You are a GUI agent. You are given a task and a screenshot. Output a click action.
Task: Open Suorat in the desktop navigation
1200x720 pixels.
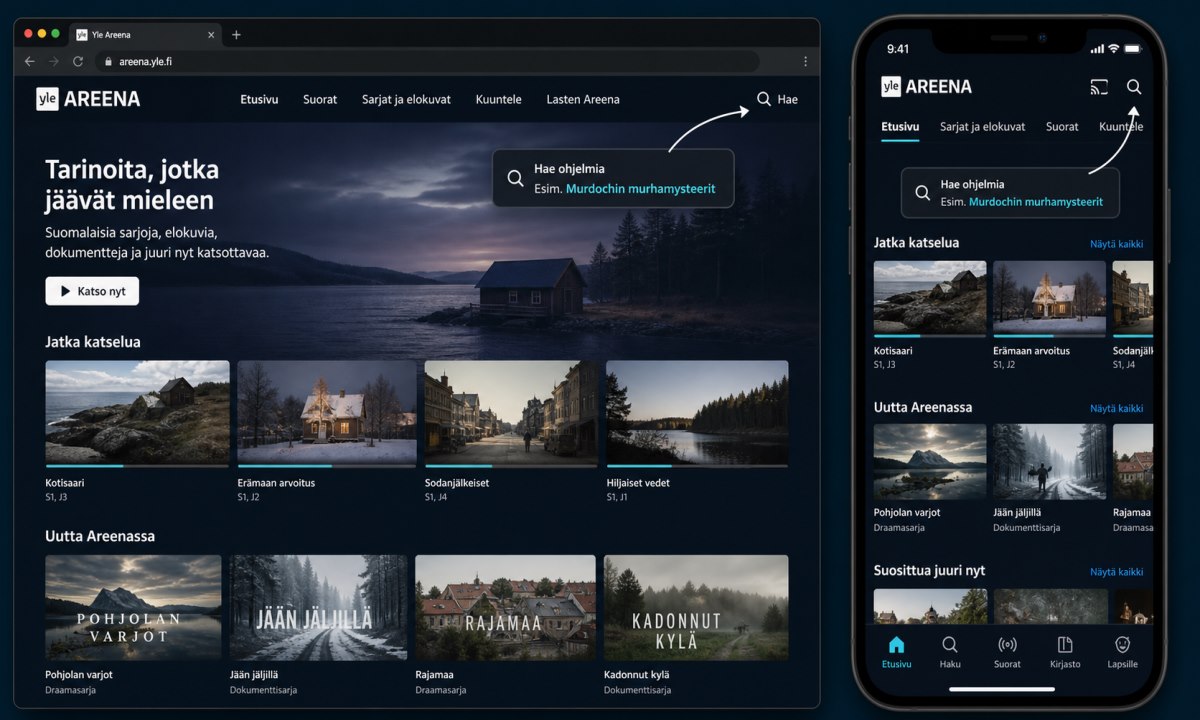(x=320, y=99)
